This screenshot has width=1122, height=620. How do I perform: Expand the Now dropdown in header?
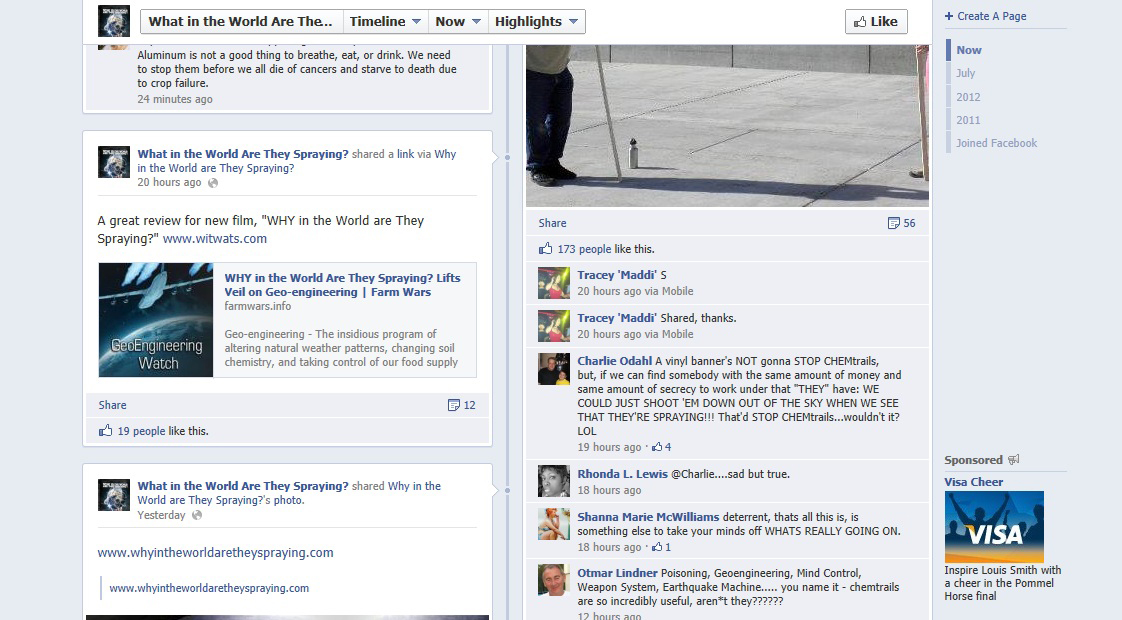tap(458, 21)
